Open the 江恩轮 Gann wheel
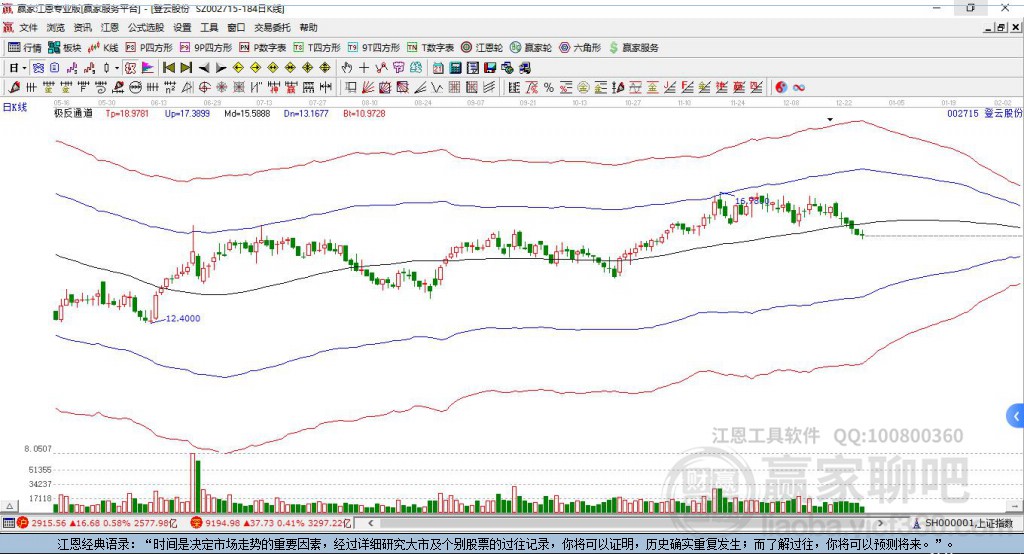This screenshot has width=1024, height=554. (x=482, y=48)
